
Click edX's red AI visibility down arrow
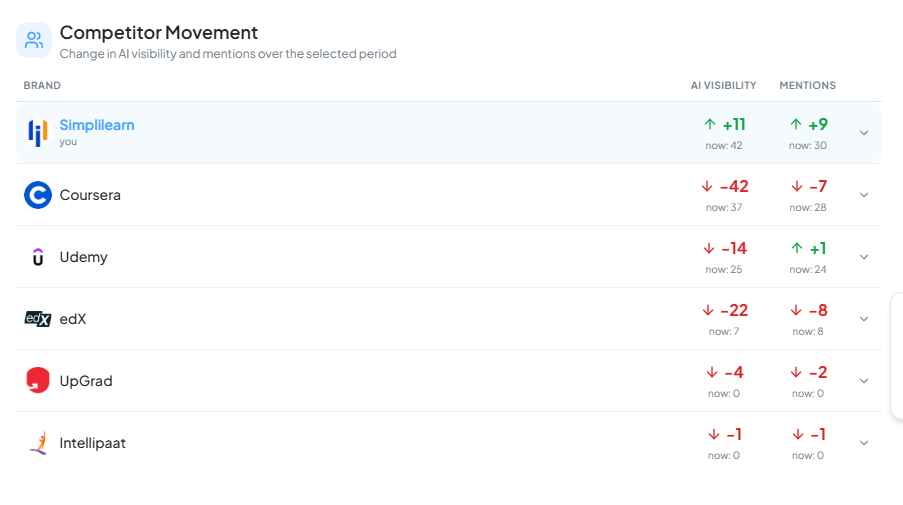tap(708, 310)
